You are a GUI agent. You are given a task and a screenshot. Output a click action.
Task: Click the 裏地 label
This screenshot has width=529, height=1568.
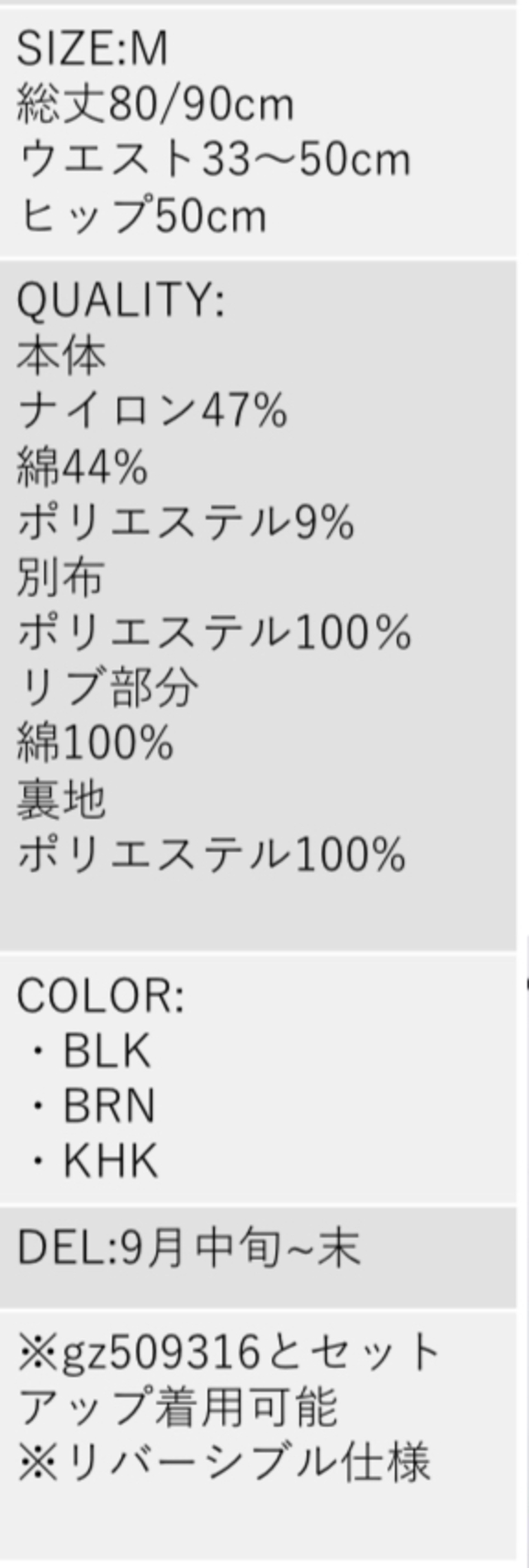pyautogui.click(x=61, y=799)
